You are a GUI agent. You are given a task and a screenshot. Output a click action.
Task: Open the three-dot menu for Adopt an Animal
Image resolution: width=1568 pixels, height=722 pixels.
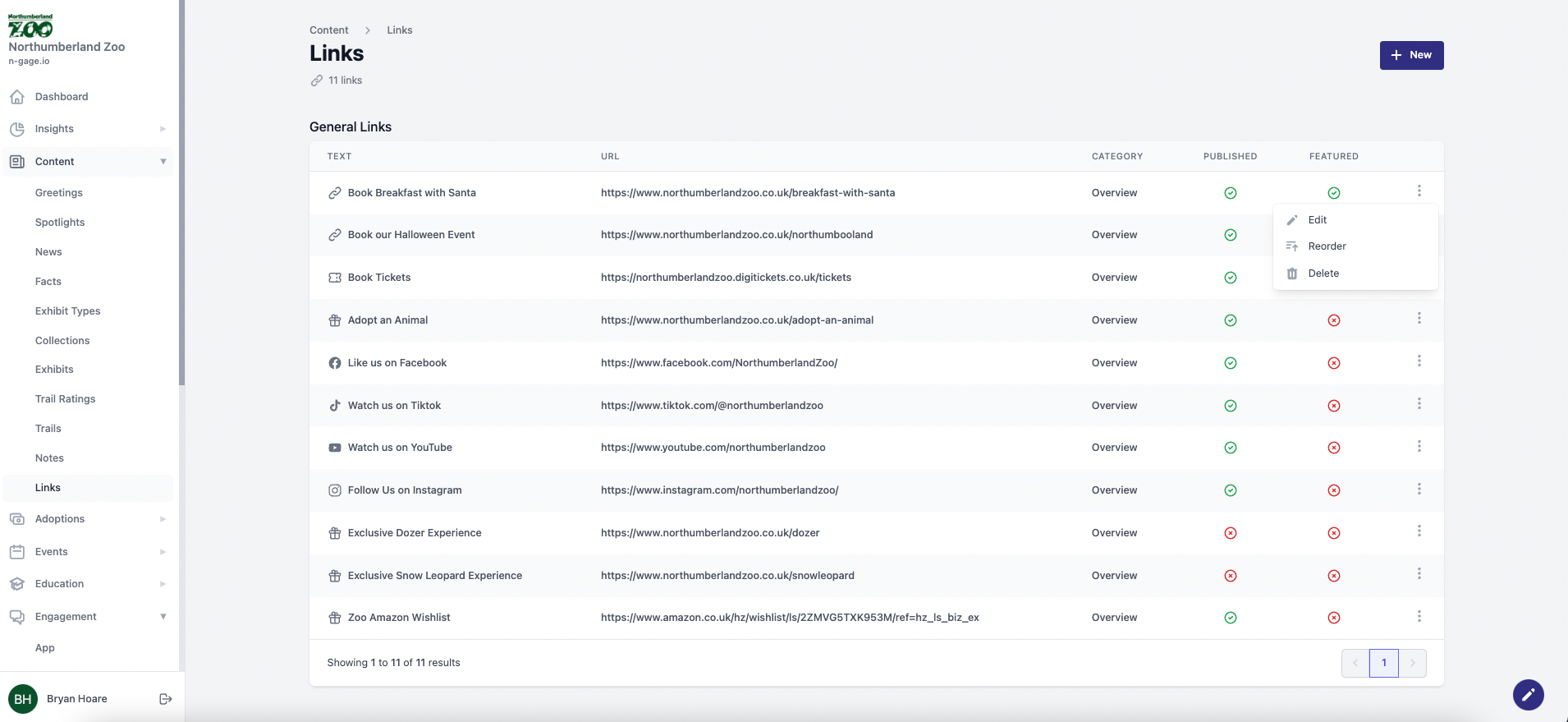click(1419, 319)
